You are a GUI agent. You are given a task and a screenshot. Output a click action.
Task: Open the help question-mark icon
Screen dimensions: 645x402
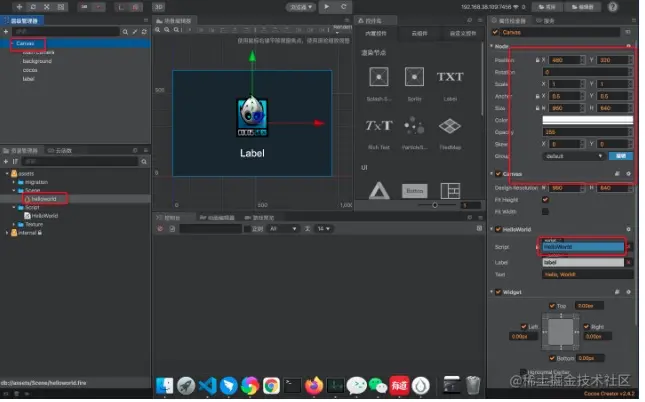pos(613,7)
